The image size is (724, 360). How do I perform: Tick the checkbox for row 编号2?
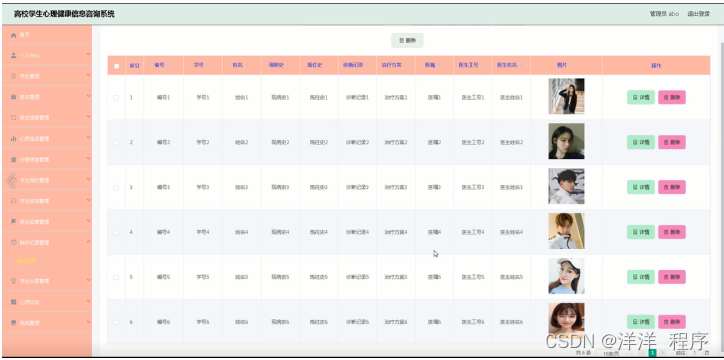click(116, 143)
